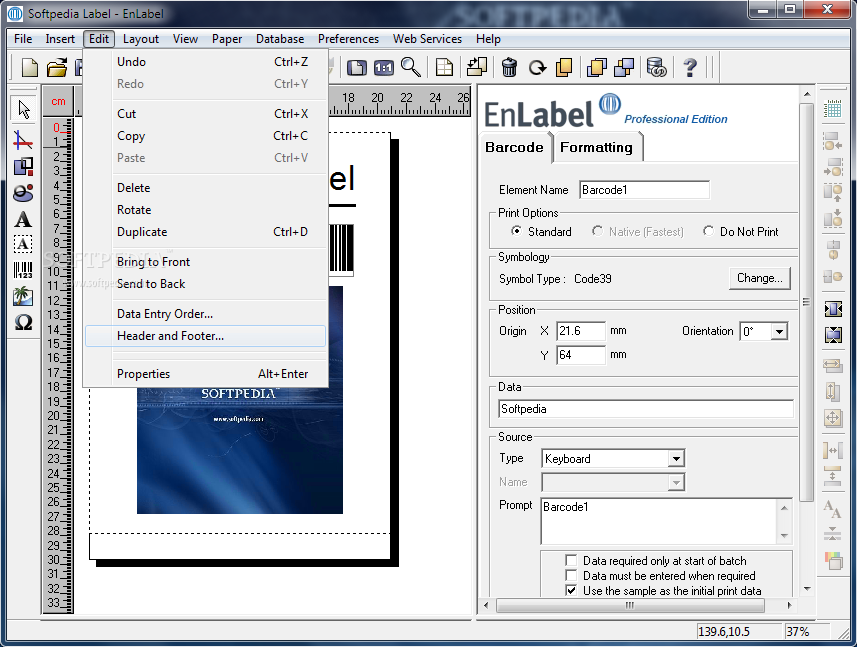
Task: Select the letter A text tool
Action: (23, 219)
